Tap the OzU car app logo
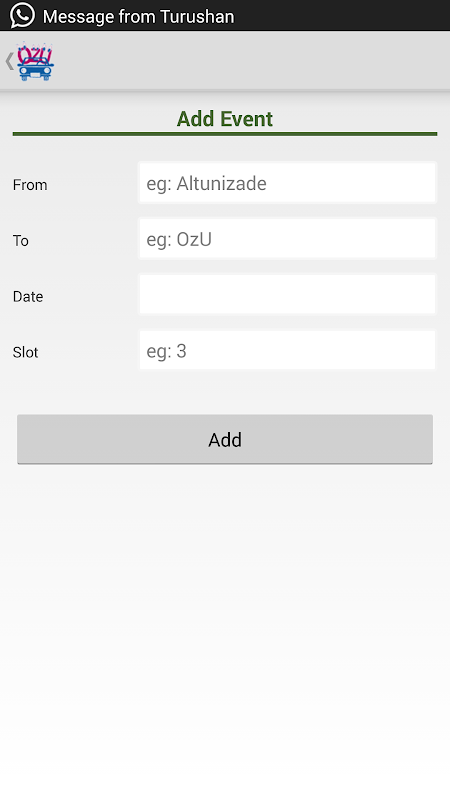Image resolution: width=450 pixels, height=800 pixels. coord(35,62)
